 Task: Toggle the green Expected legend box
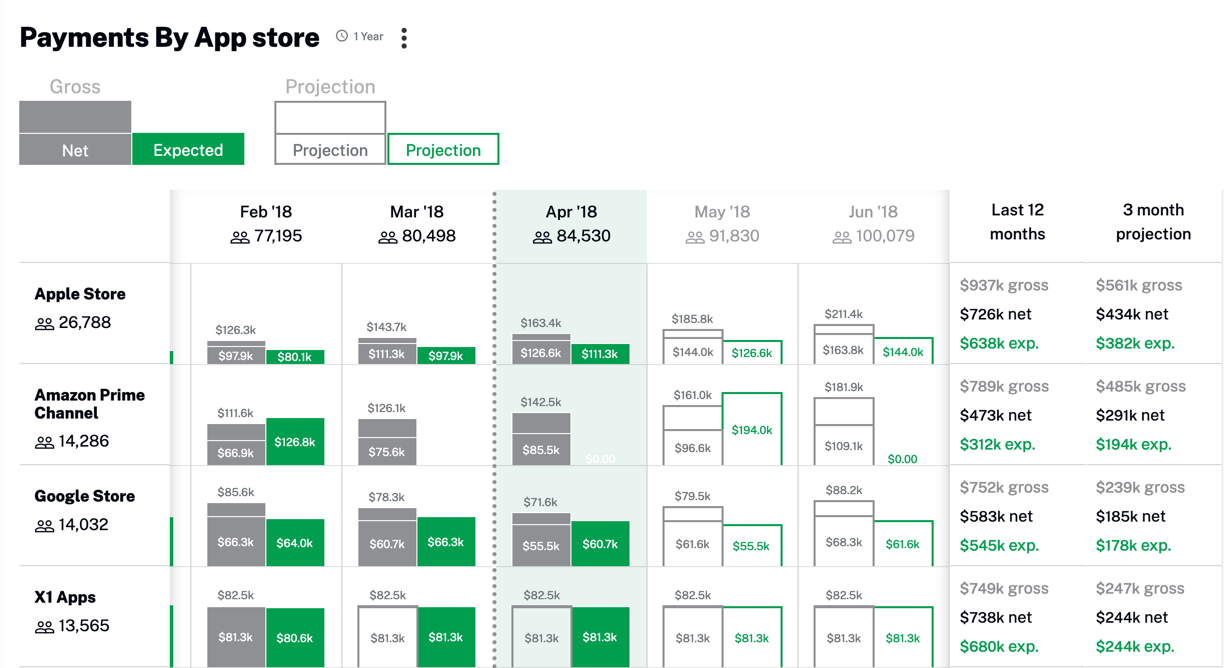(188, 150)
